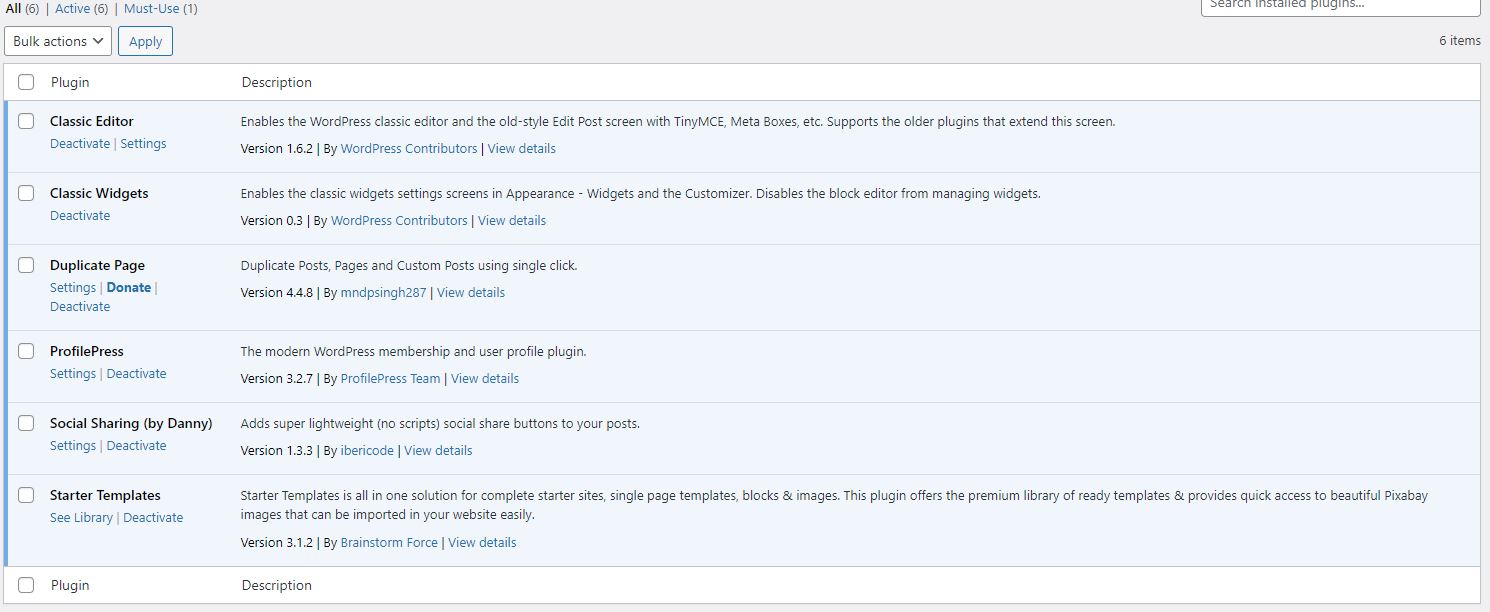Tick the Starter Templates checkbox
This screenshot has width=1490, height=612.
tap(26, 495)
